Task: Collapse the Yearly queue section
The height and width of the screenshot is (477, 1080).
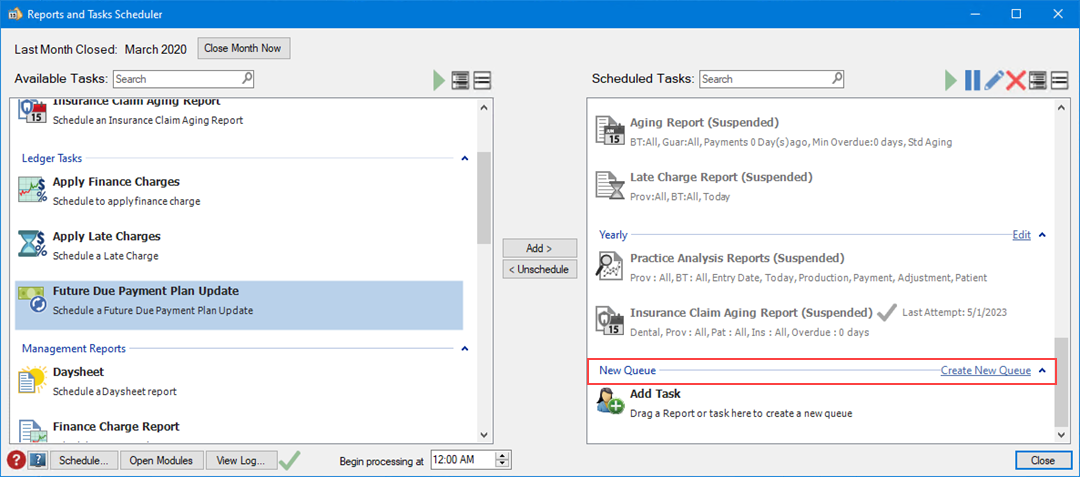Action: (1042, 235)
